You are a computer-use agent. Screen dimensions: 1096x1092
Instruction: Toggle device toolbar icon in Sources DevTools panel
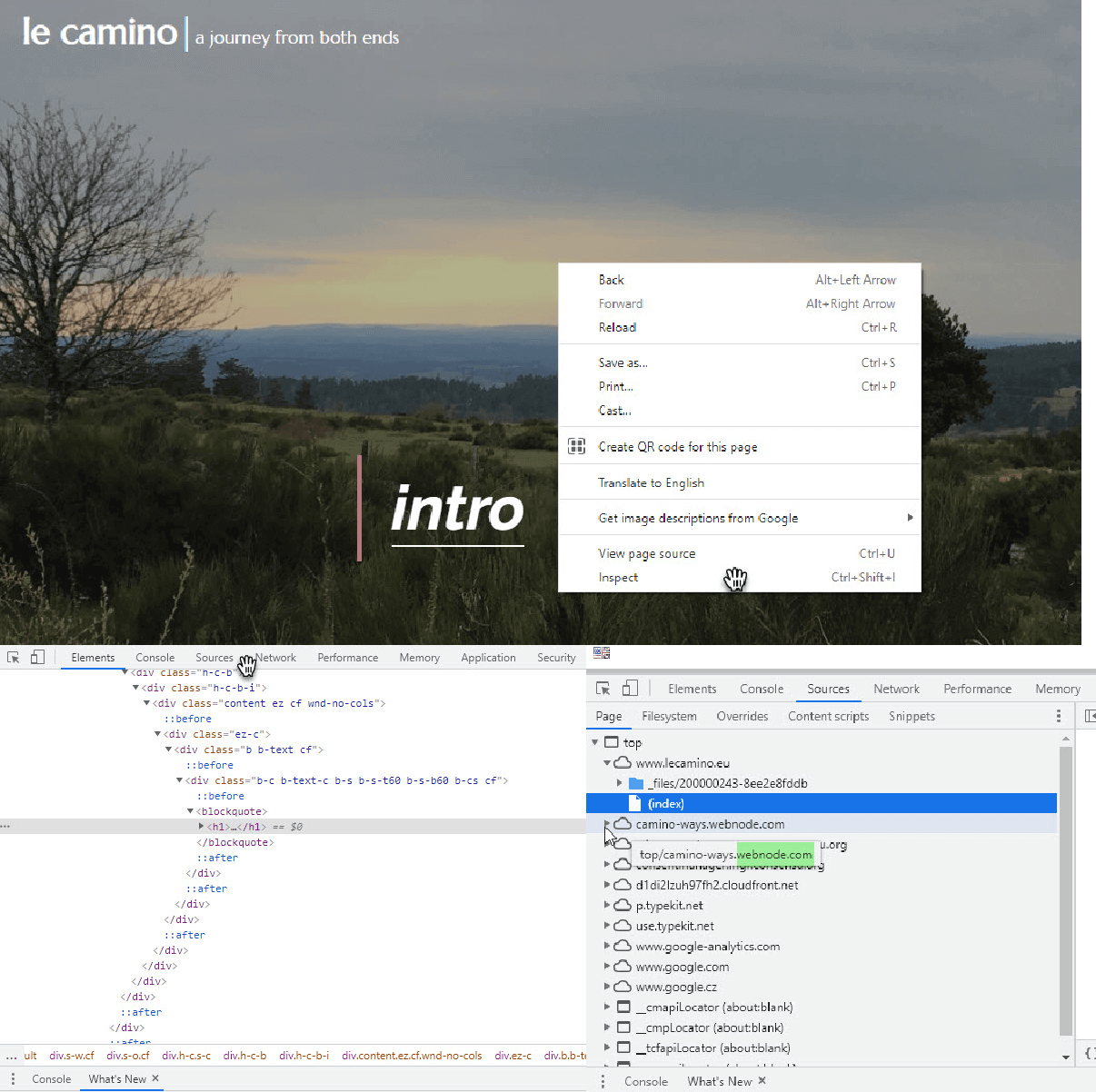point(630,688)
